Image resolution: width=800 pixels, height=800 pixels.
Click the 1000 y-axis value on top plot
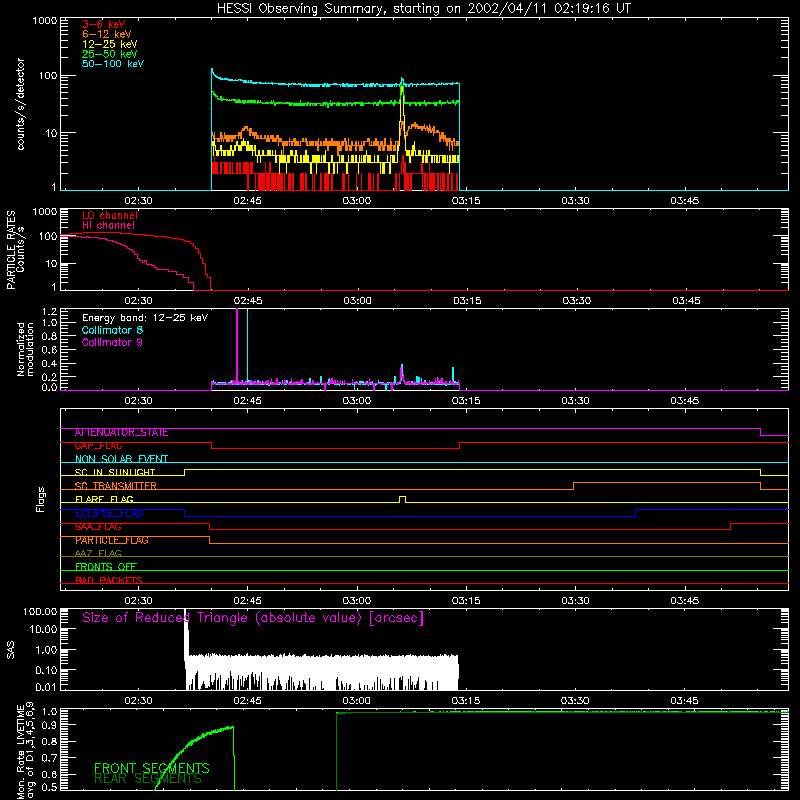click(x=45, y=20)
